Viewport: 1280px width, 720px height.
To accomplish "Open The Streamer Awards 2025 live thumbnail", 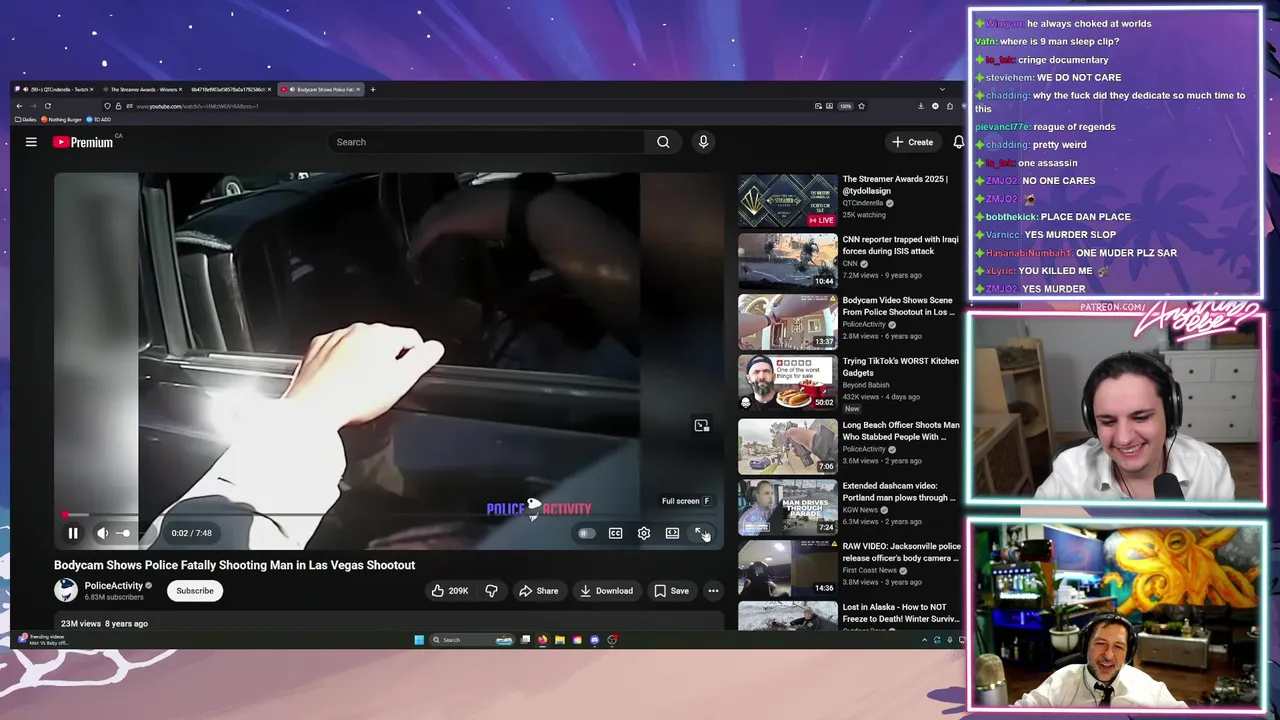I will [788, 201].
